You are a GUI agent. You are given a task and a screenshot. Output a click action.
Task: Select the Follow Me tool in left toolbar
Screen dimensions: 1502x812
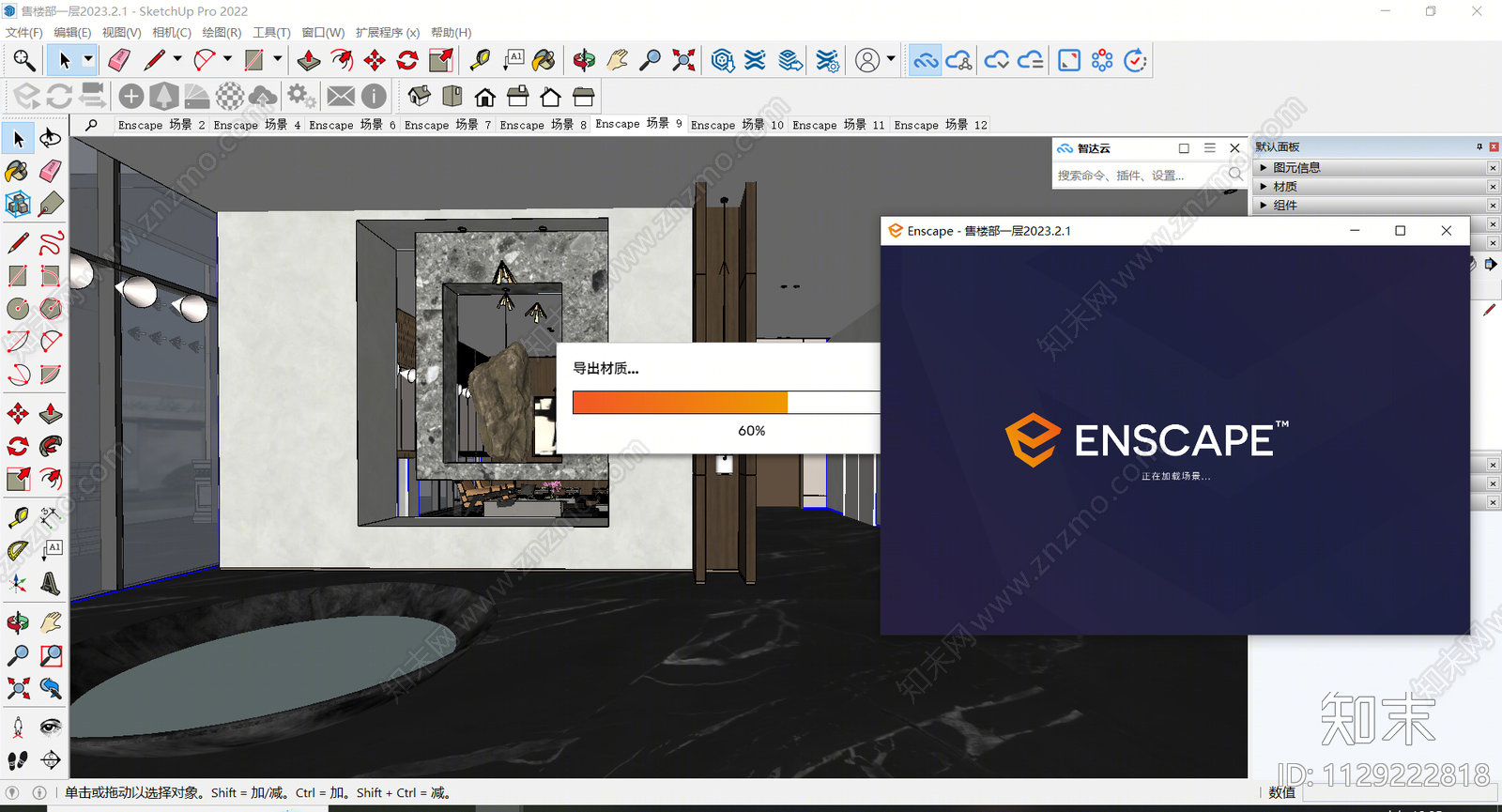(x=51, y=446)
